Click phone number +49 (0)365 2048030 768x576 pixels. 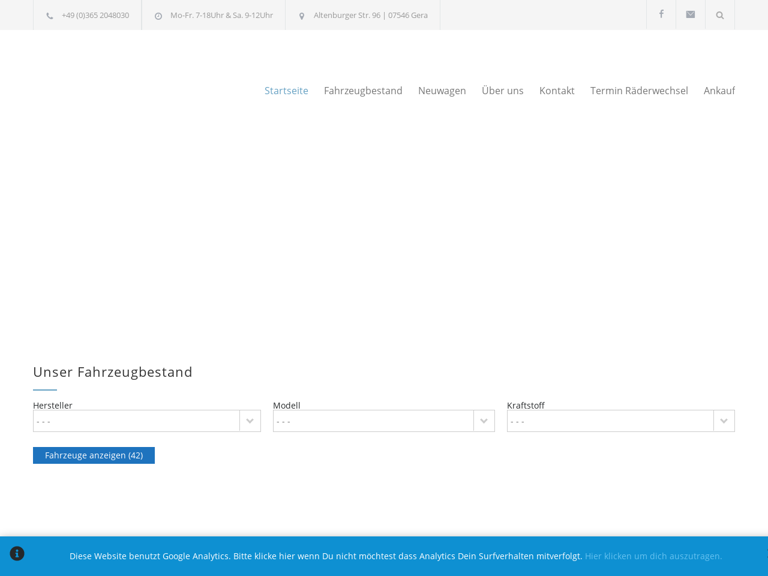coord(96,15)
